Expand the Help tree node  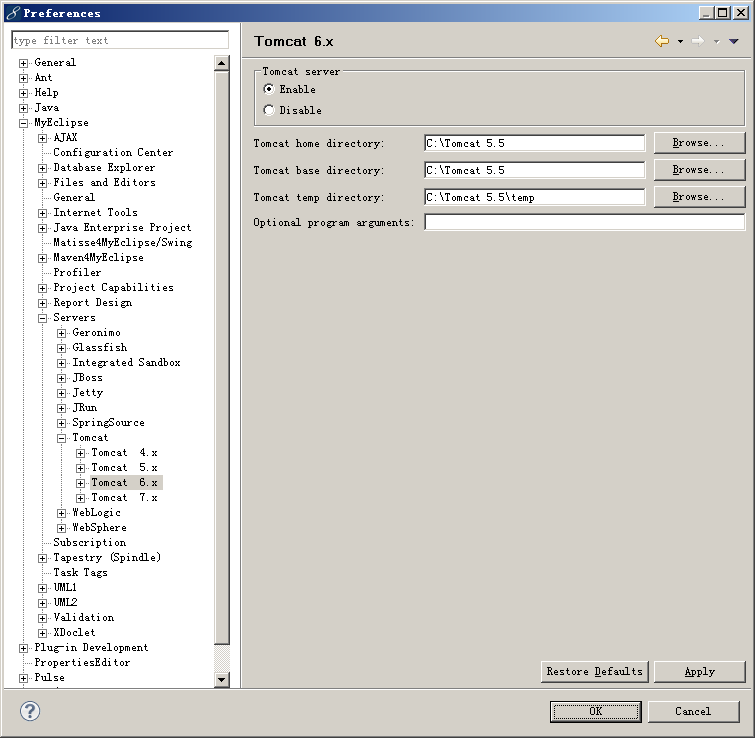click(23, 93)
